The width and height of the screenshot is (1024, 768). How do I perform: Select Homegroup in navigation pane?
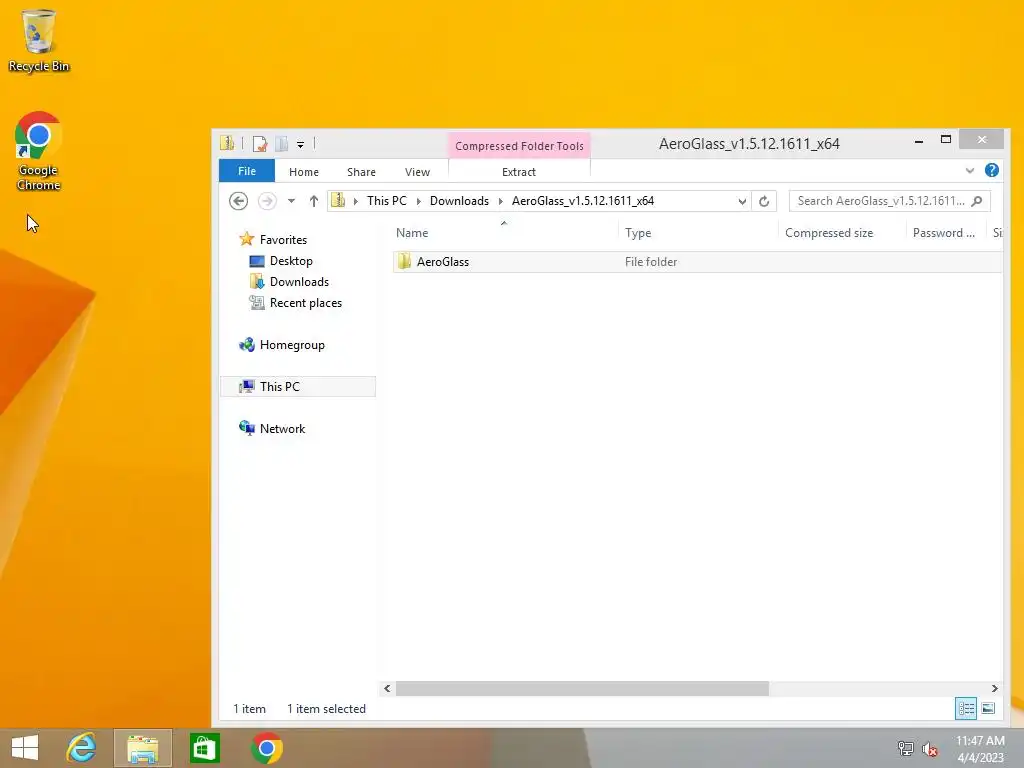[281, 345]
